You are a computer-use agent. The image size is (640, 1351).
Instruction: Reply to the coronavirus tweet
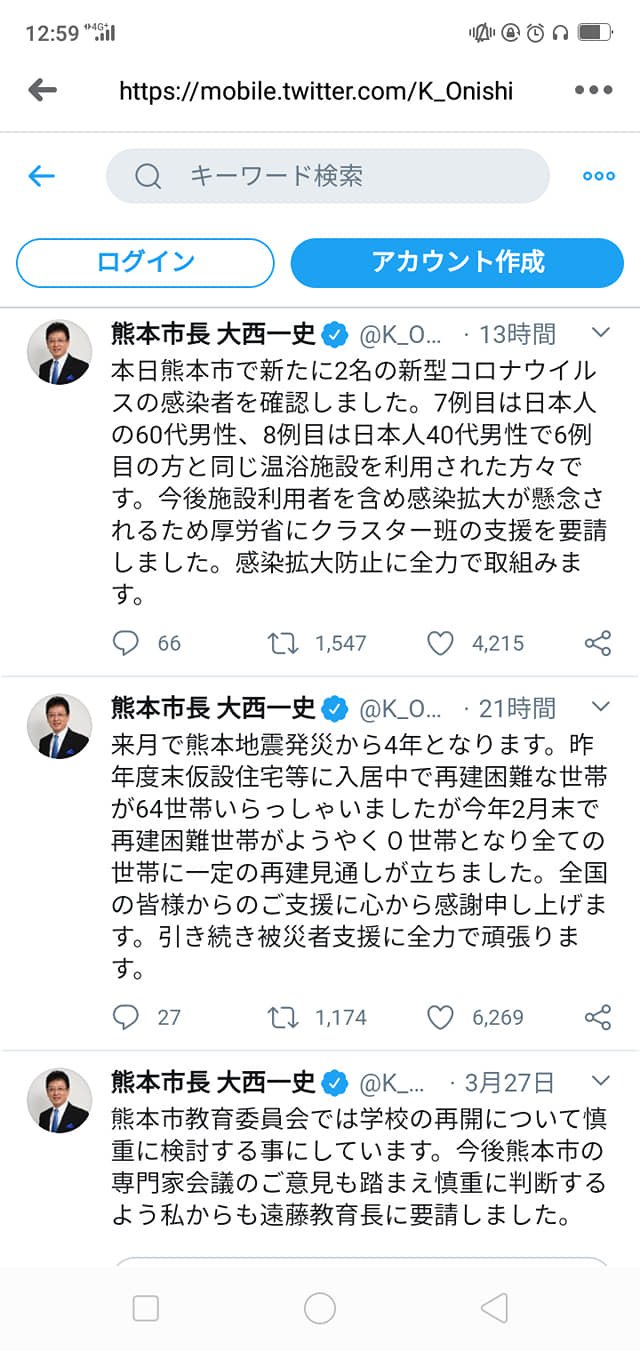pyautogui.click(x=126, y=643)
